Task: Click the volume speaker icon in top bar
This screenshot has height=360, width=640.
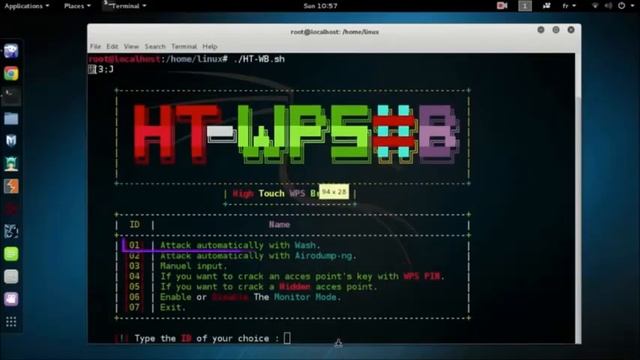Action: coord(608,6)
